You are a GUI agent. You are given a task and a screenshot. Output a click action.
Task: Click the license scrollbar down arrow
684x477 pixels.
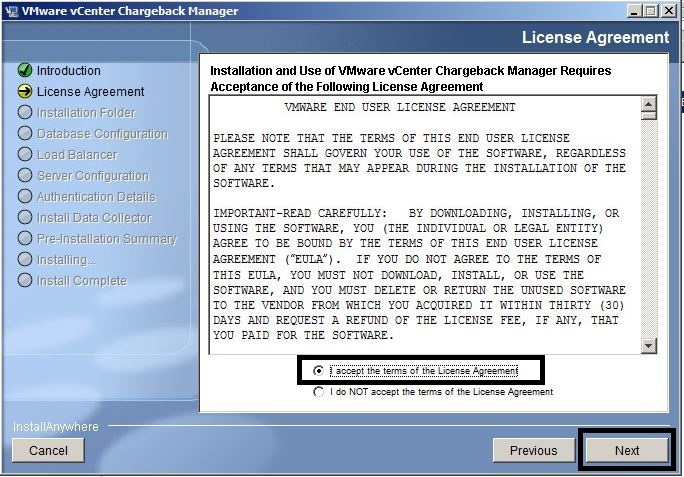[x=648, y=345]
